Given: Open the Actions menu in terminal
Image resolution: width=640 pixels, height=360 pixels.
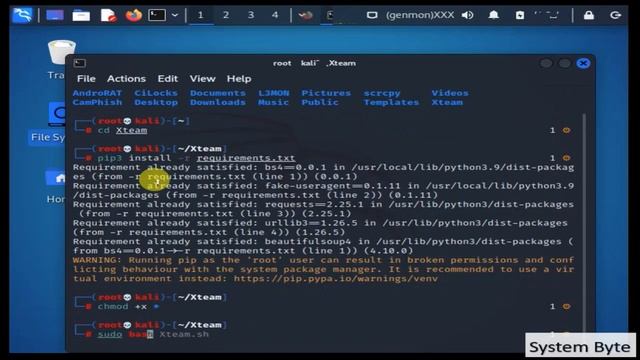Looking at the screenshot, I should pyautogui.click(x=126, y=78).
